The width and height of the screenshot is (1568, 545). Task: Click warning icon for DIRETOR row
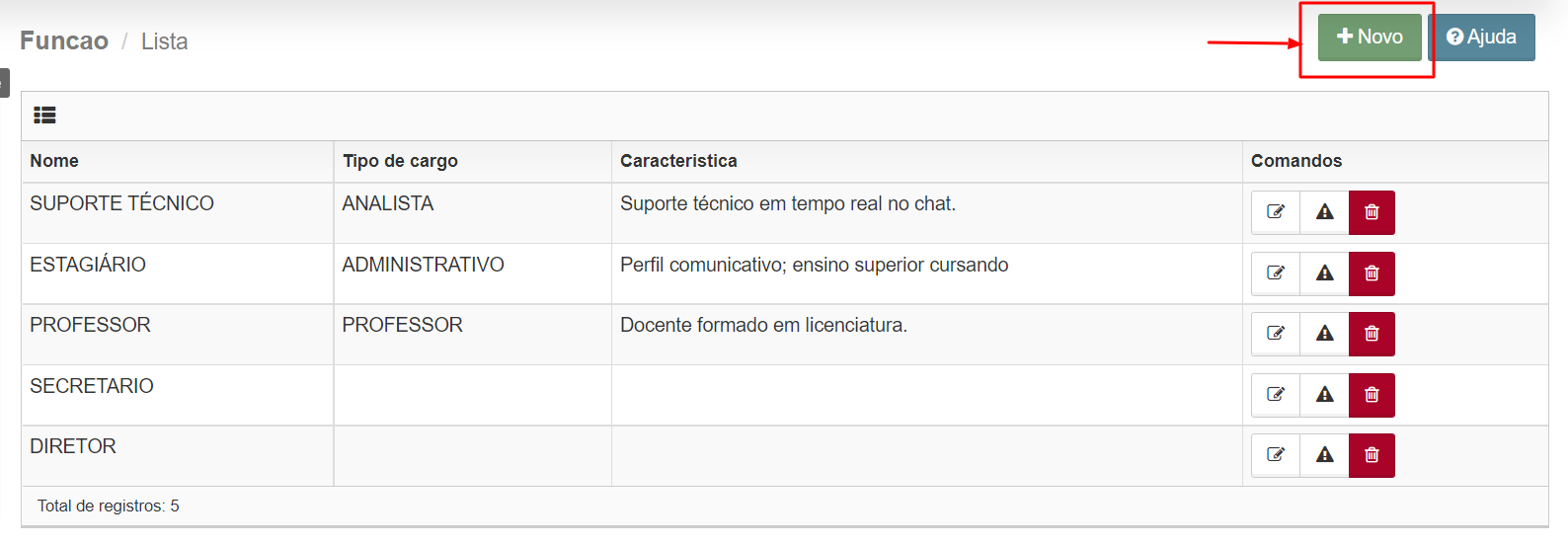1325,455
